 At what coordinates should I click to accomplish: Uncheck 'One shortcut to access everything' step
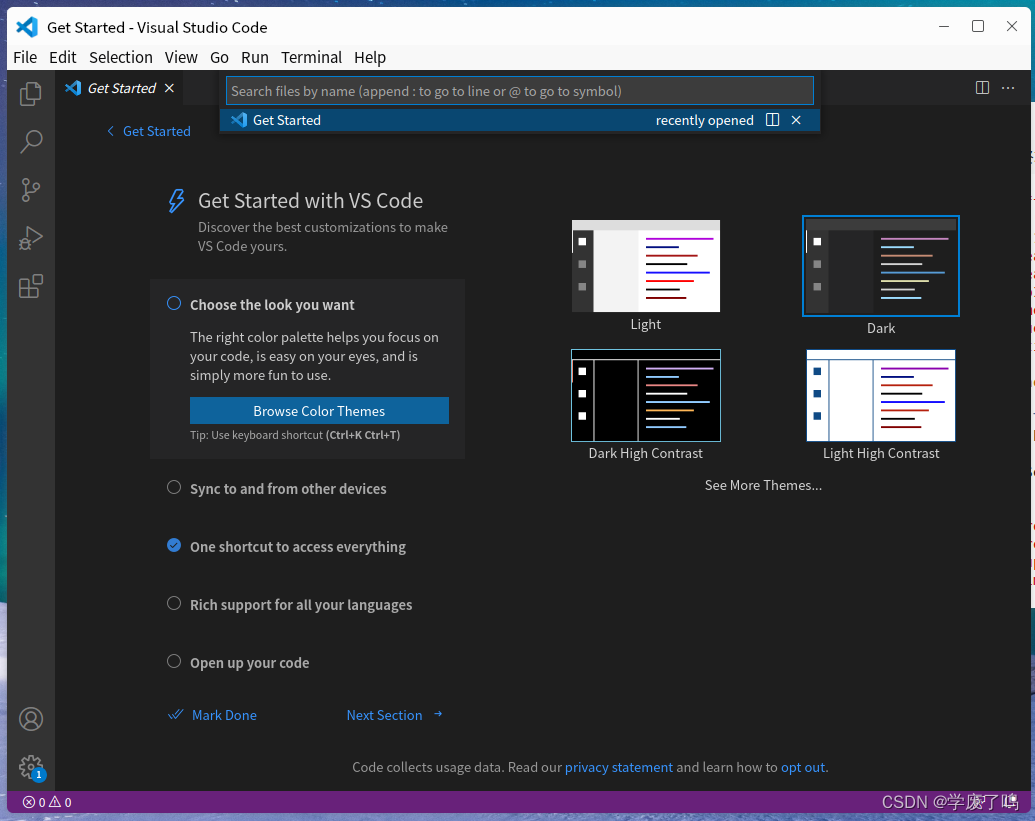point(174,545)
